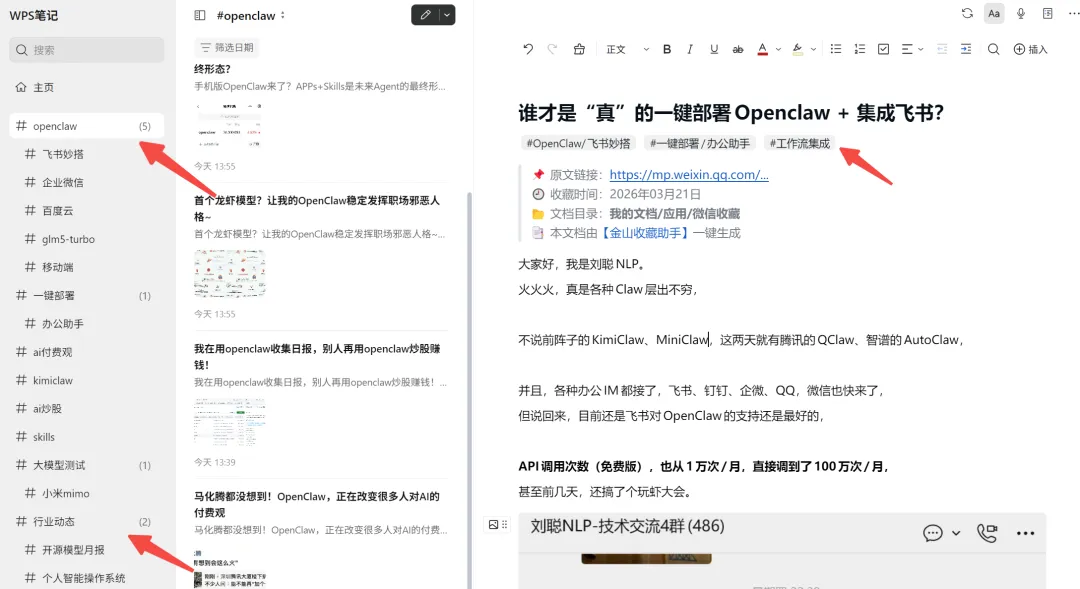The image size is (1080, 589).
Task: Click the 插入 insert button
Action: point(1030,49)
